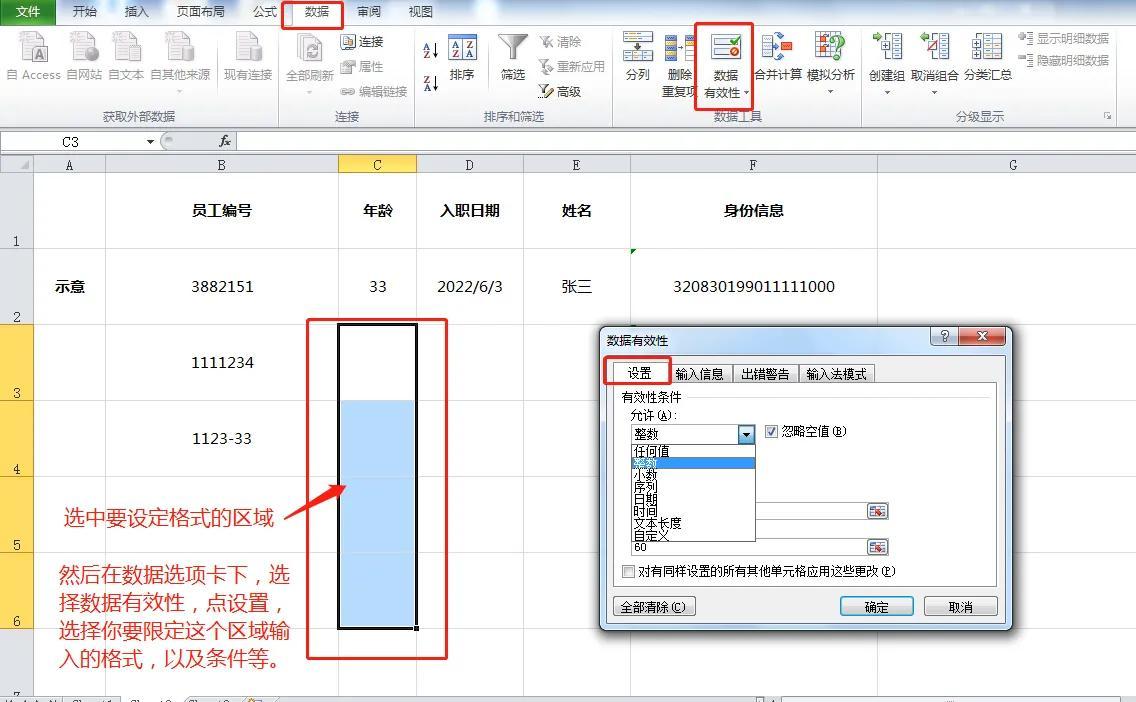Click the dialog help question button
Image resolution: width=1136 pixels, height=702 pixels.
pyautogui.click(x=944, y=336)
